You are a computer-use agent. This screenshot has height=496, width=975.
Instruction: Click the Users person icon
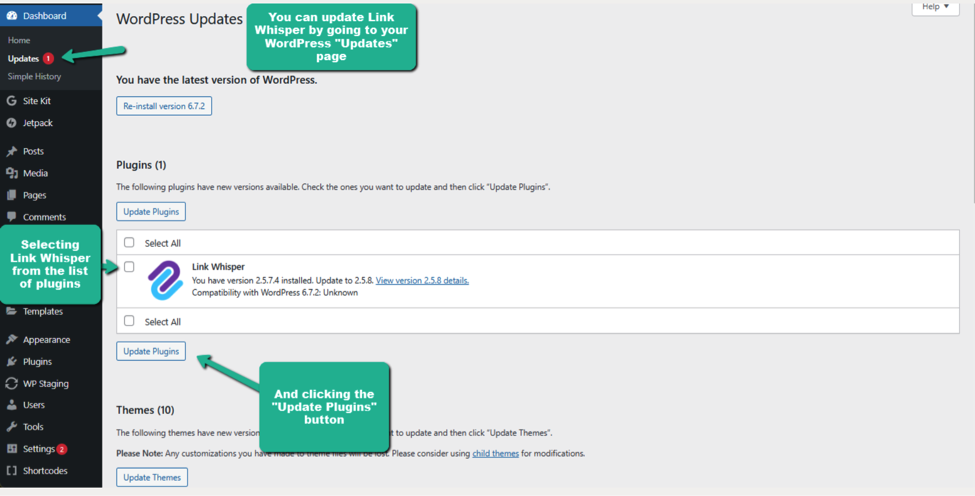11,405
